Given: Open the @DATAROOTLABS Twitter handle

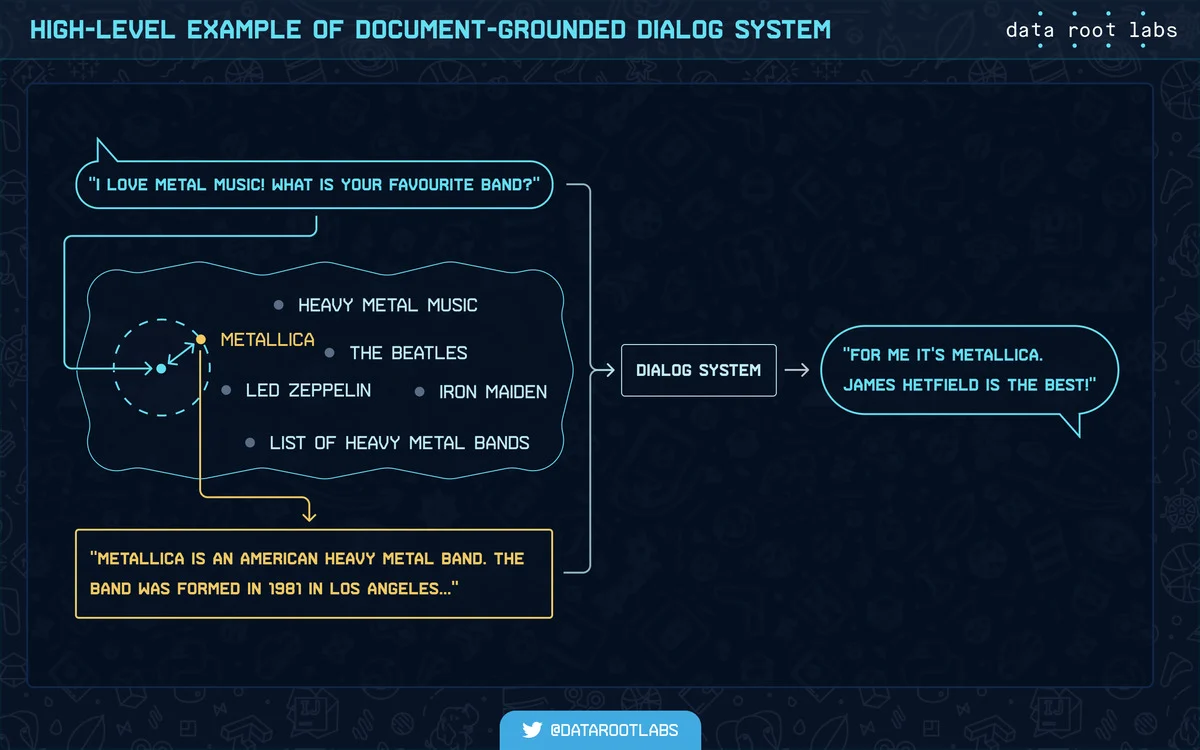Looking at the screenshot, I should [x=614, y=730].
